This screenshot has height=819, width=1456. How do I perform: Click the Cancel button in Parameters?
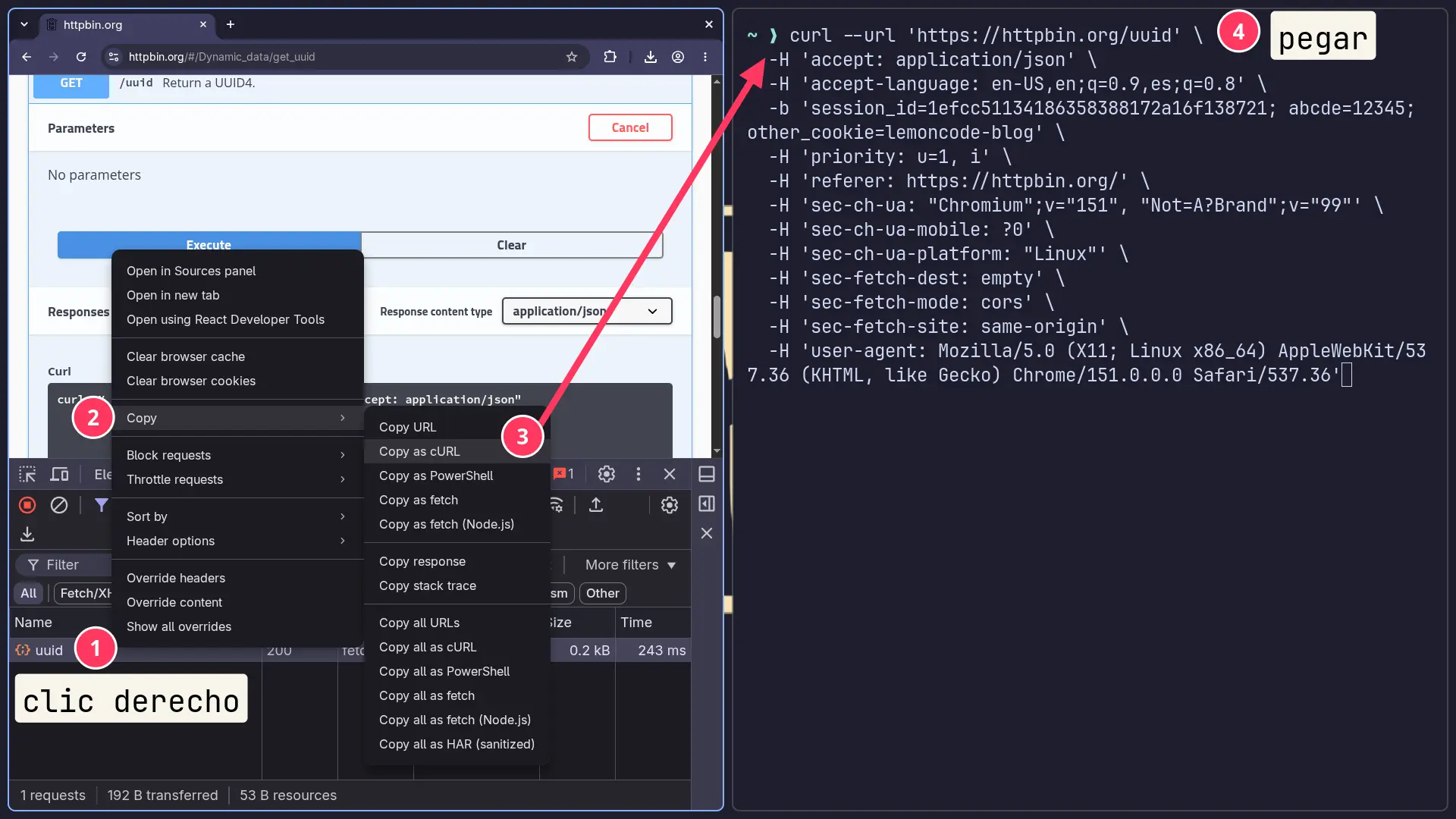click(x=630, y=127)
